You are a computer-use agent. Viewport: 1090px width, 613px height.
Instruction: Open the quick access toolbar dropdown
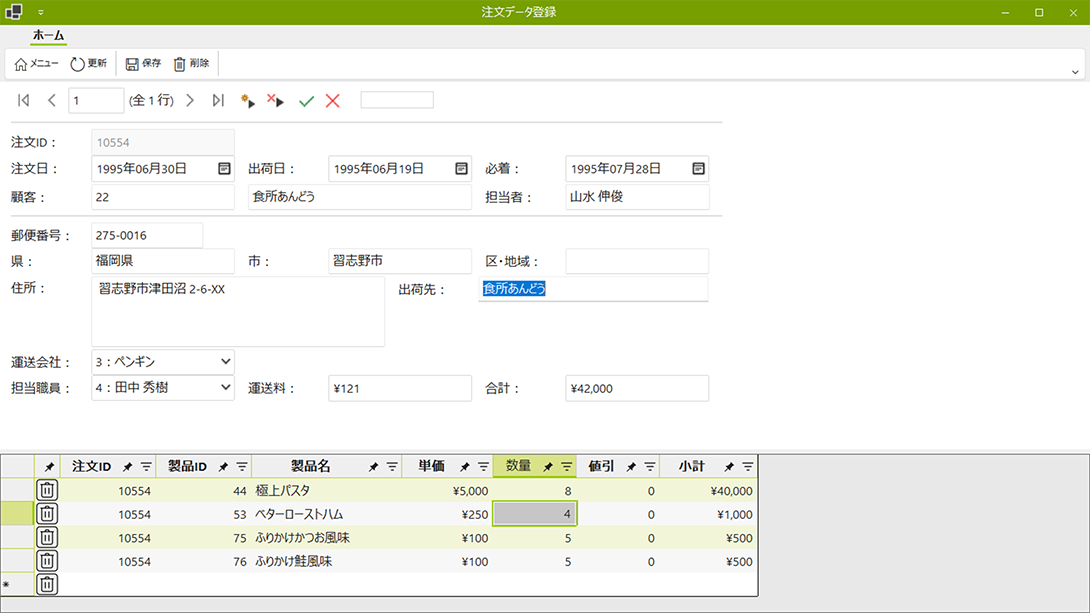(41, 13)
